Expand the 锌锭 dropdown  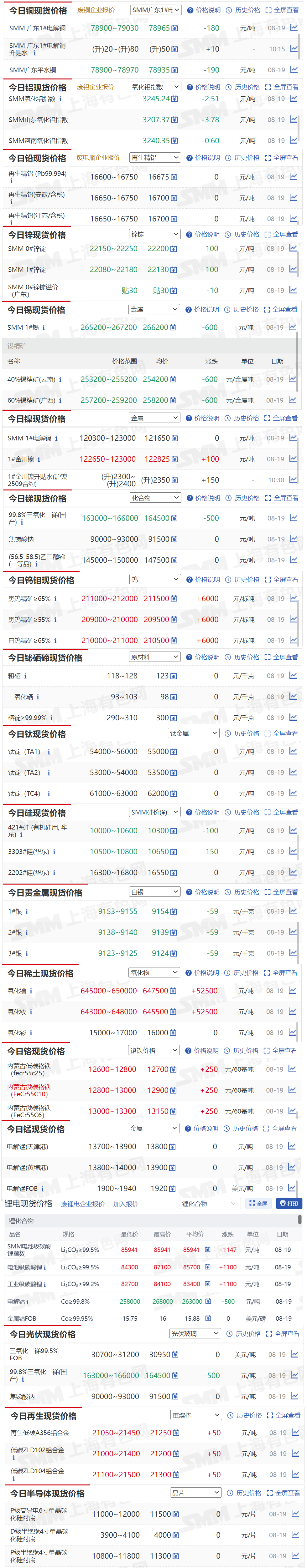tap(155, 234)
